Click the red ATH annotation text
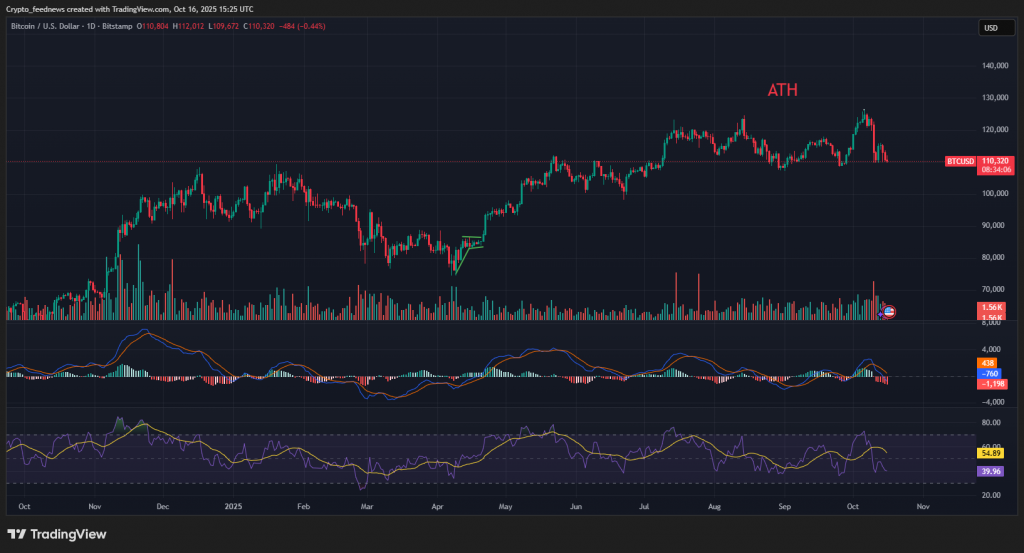The width and height of the screenshot is (1024, 553). 782,90
